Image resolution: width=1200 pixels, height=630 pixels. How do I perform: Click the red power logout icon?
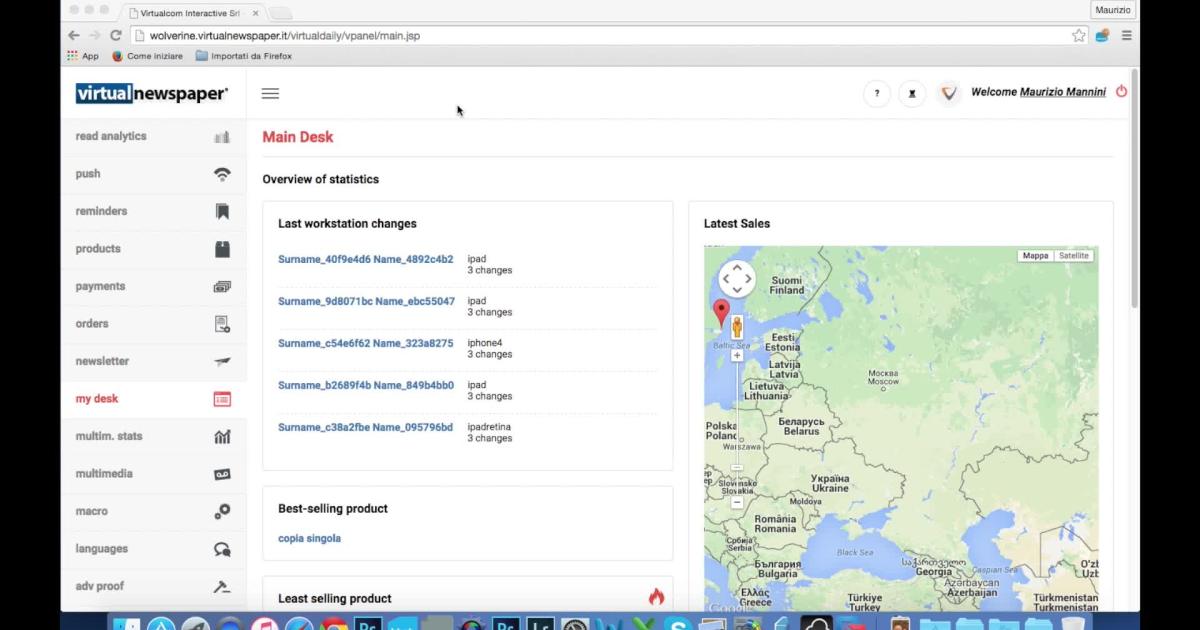[x=1121, y=91]
